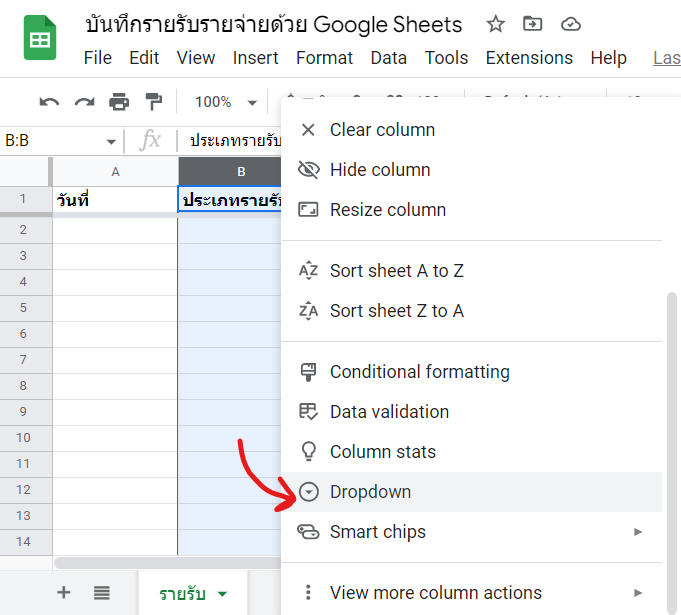
Task: Print the spreadsheet
Action: click(119, 102)
